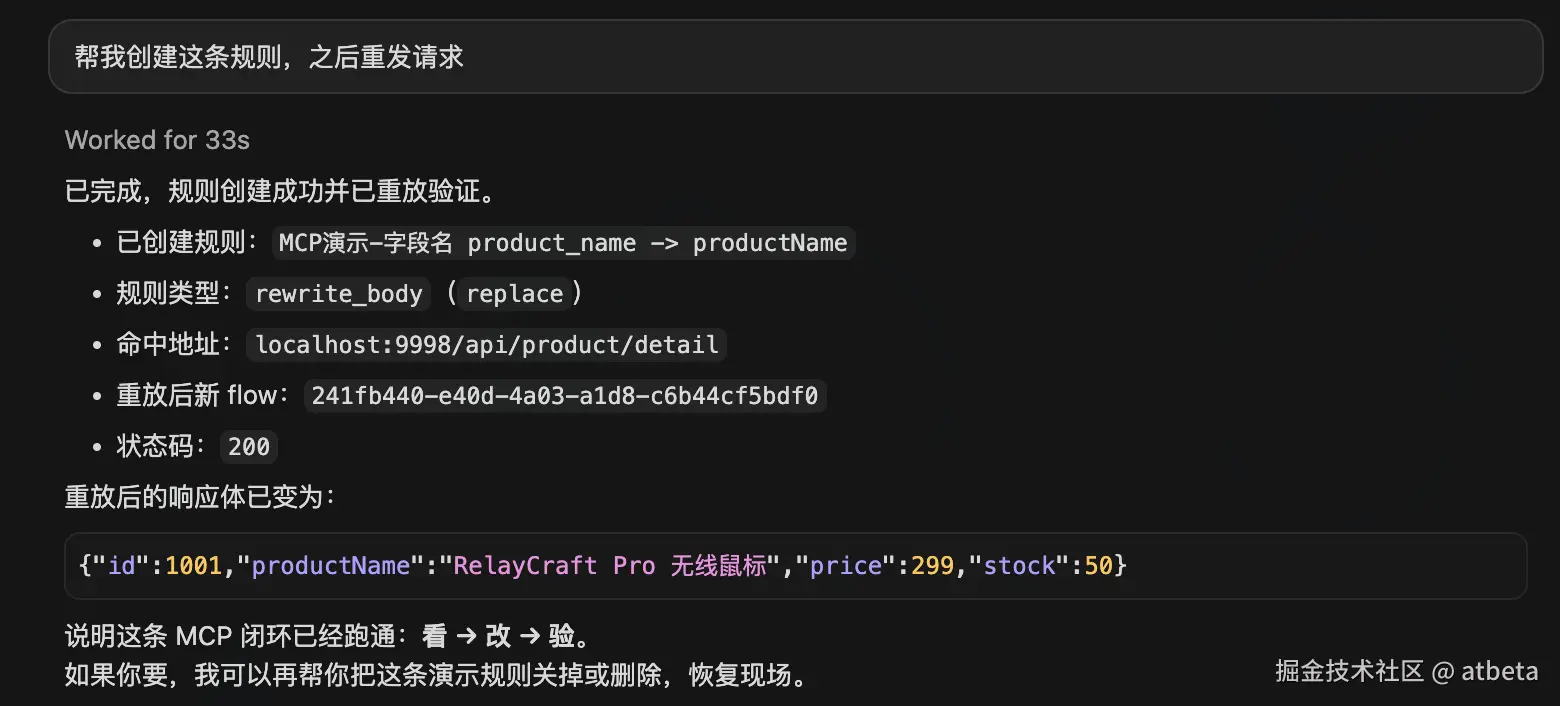Image resolution: width=1560 pixels, height=706 pixels.
Task: Click the flow ID '241fb440-e40d-4a03-a1d8-c6b44cf5bdf0'
Action: (x=565, y=396)
